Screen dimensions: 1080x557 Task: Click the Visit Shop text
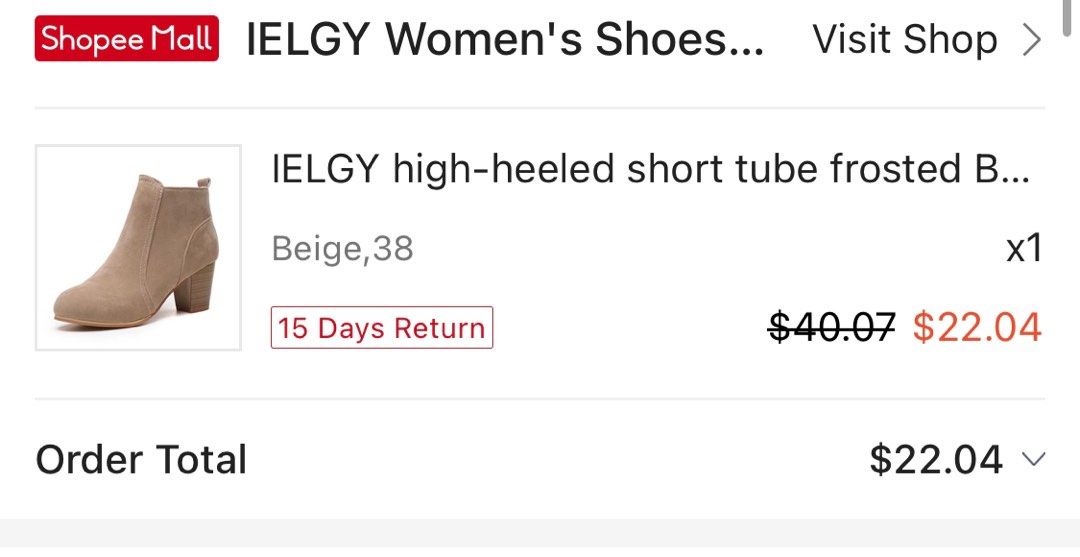[x=905, y=39]
